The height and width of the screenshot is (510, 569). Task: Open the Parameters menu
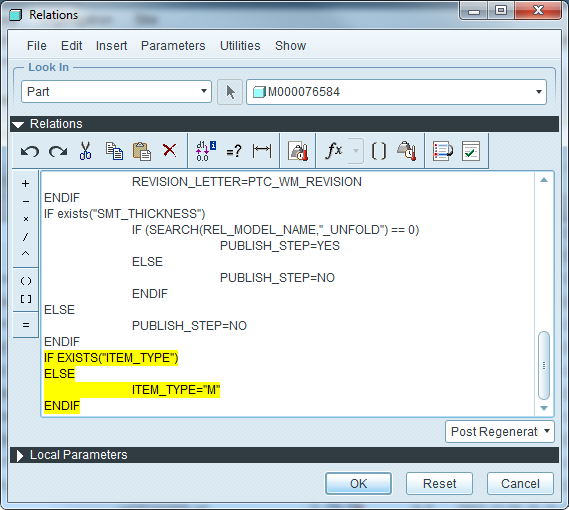click(x=173, y=46)
